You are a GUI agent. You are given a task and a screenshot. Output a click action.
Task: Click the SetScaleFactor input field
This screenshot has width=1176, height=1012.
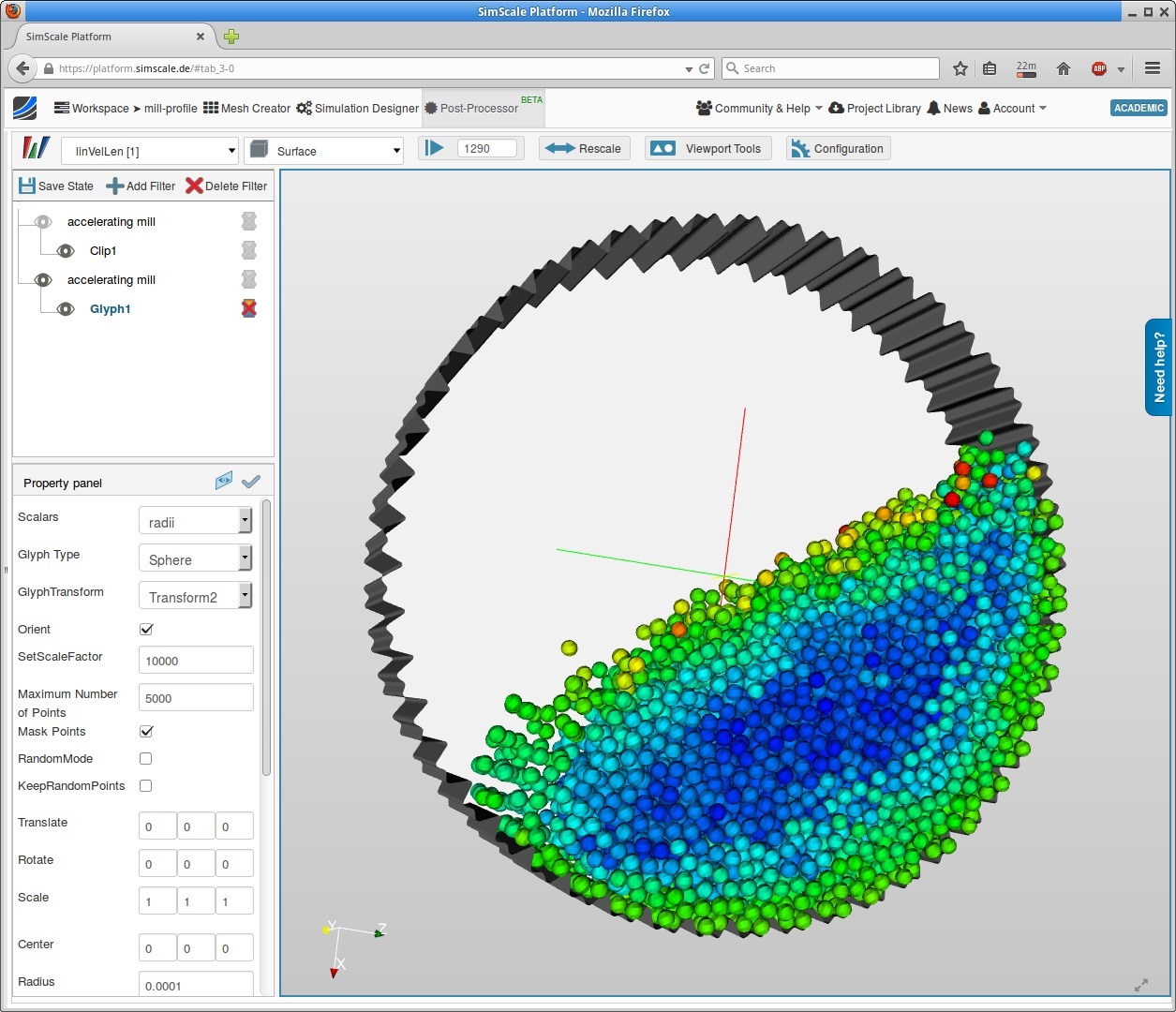coord(196,660)
